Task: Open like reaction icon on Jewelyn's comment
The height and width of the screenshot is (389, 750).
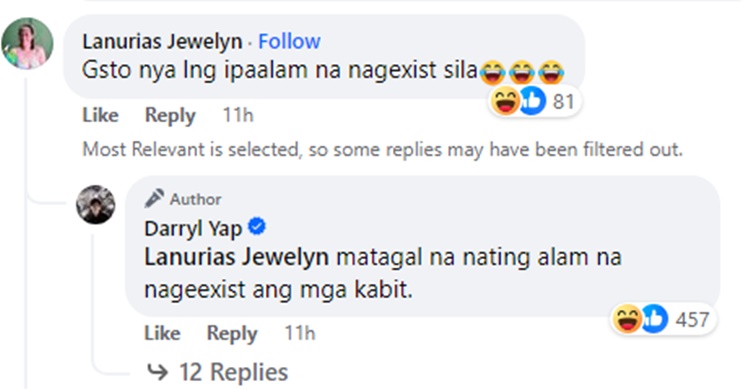Action: pos(532,101)
